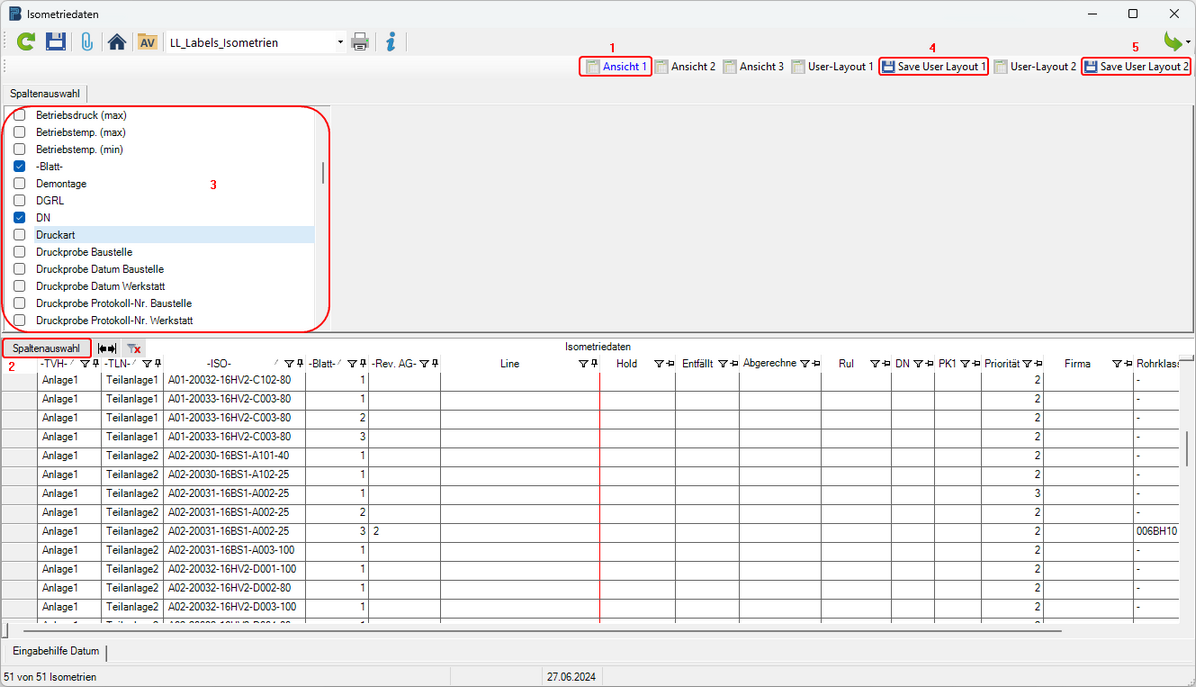Uncheck the -Blatt- column checkbox
The height and width of the screenshot is (687, 1196).
19,166
